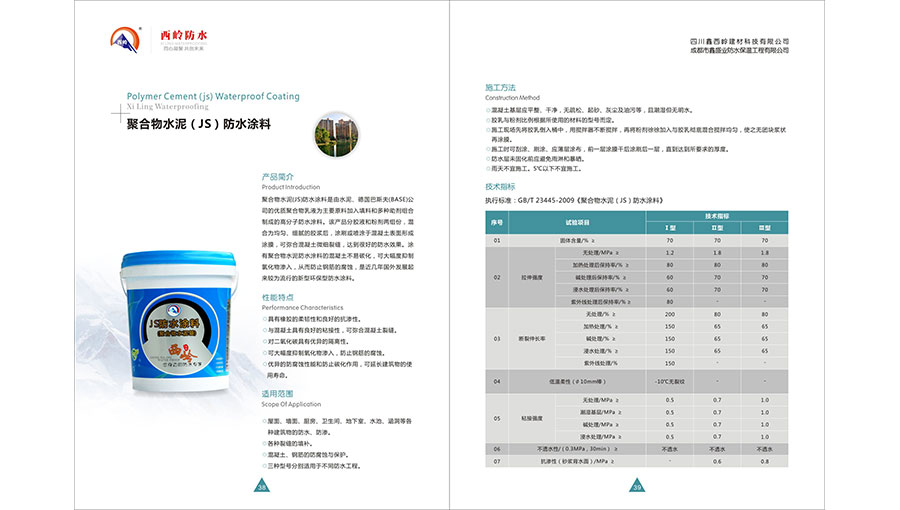Click the company name 四川鑫西岭建材科技有限公司

tap(739, 41)
